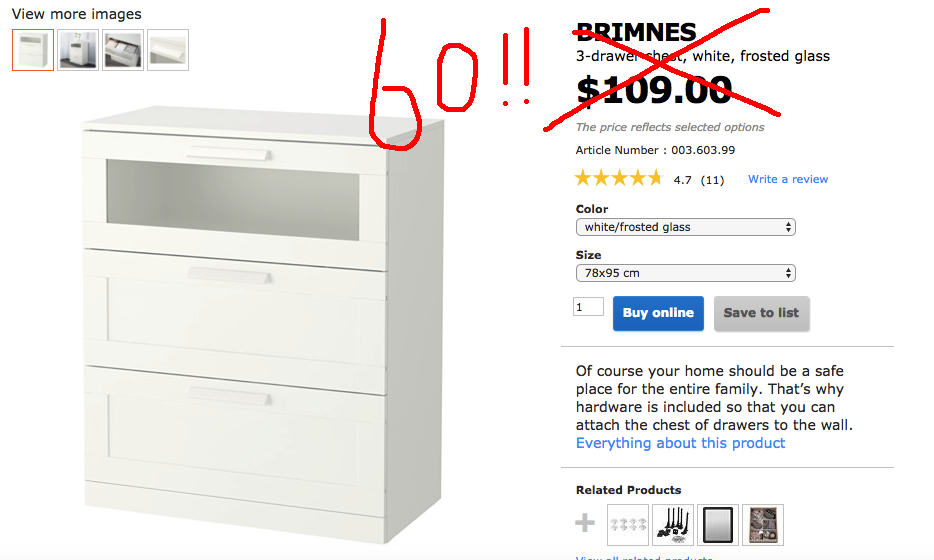Open the Write a review link
Viewport: 934px width, 560px height.
(x=788, y=179)
